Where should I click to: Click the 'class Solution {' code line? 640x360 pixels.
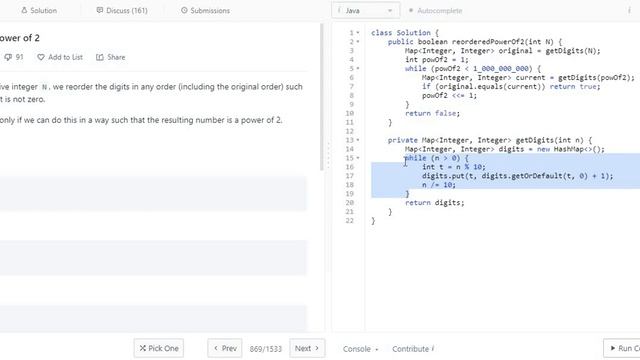(x=405, y=33)
